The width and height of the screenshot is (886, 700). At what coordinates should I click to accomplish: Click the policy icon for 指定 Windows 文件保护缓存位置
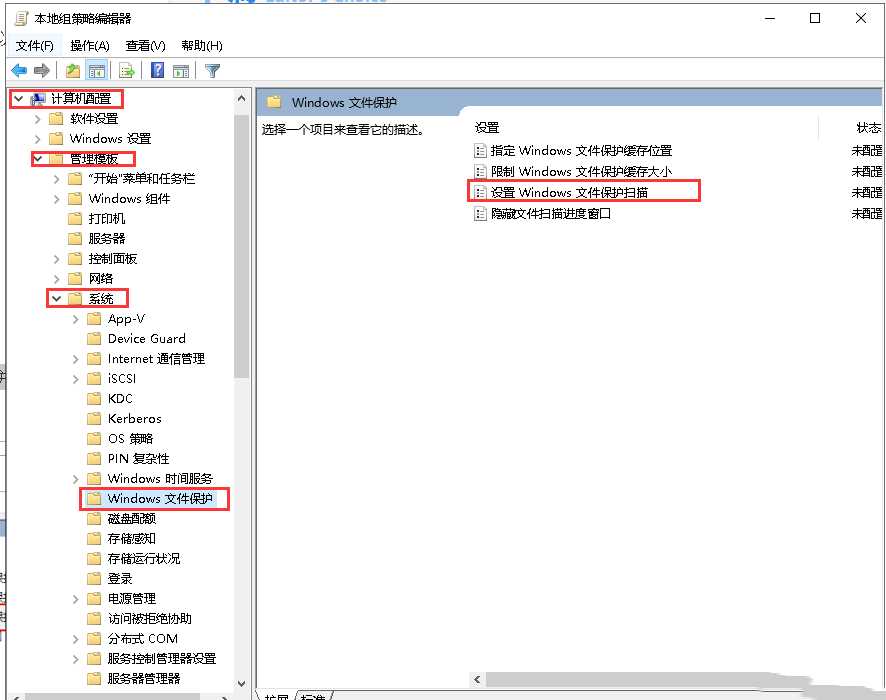coord(480,151)
